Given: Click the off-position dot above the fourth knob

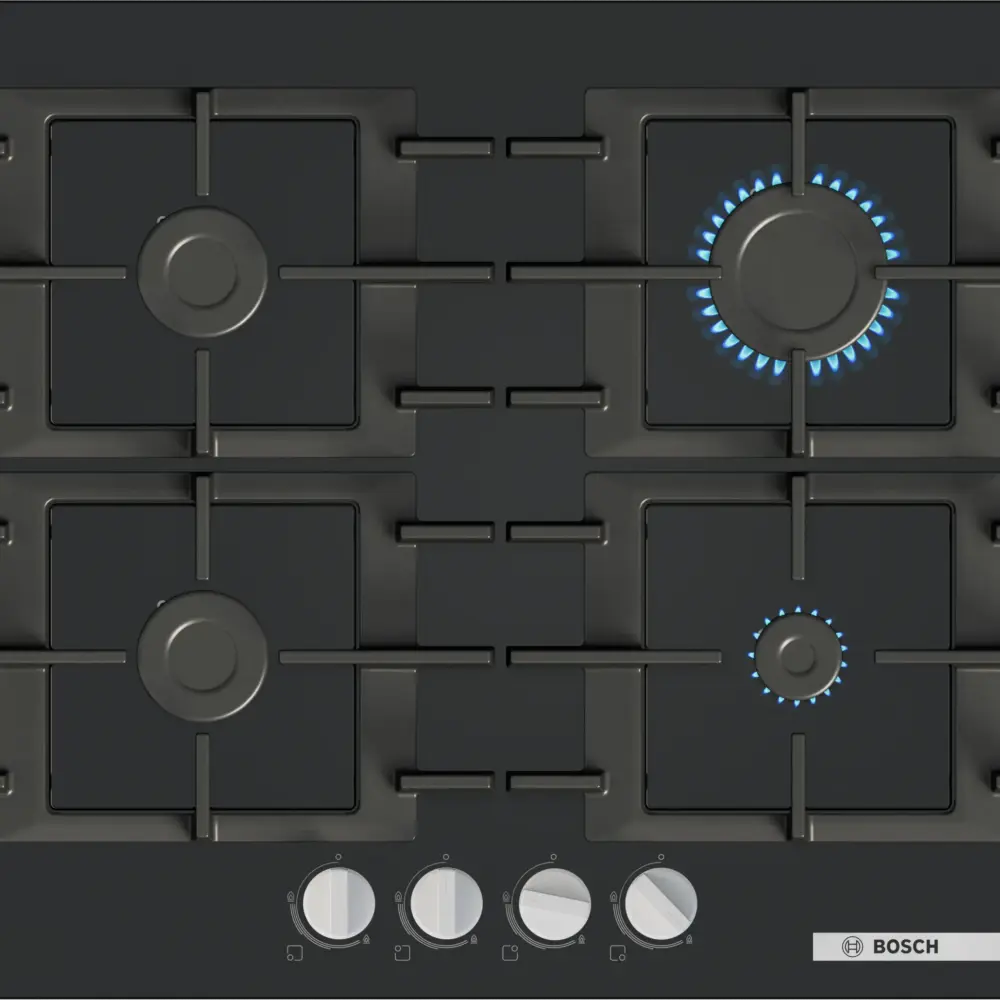Looking at the screenshot, I should pyautogui.click(x=661, y=857).
